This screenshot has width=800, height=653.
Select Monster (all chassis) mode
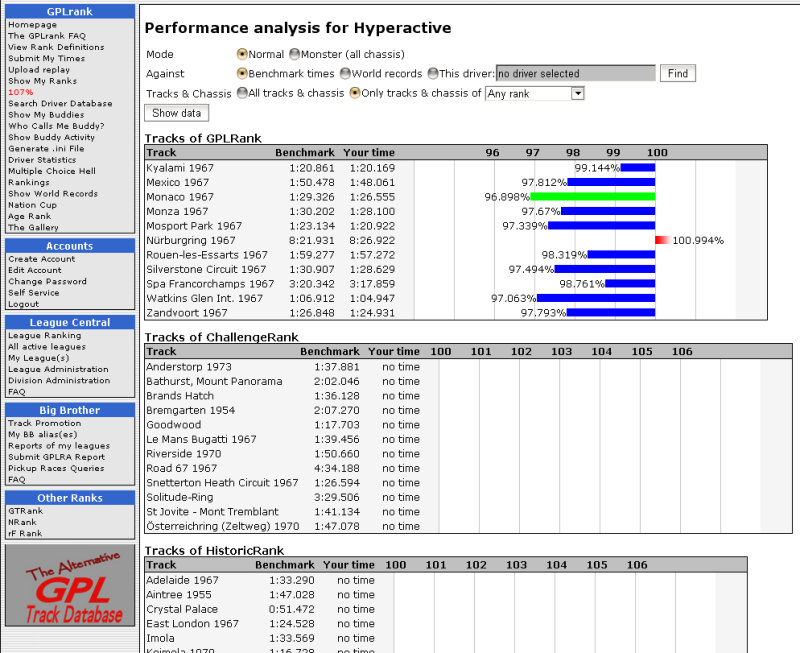point(294,54)
